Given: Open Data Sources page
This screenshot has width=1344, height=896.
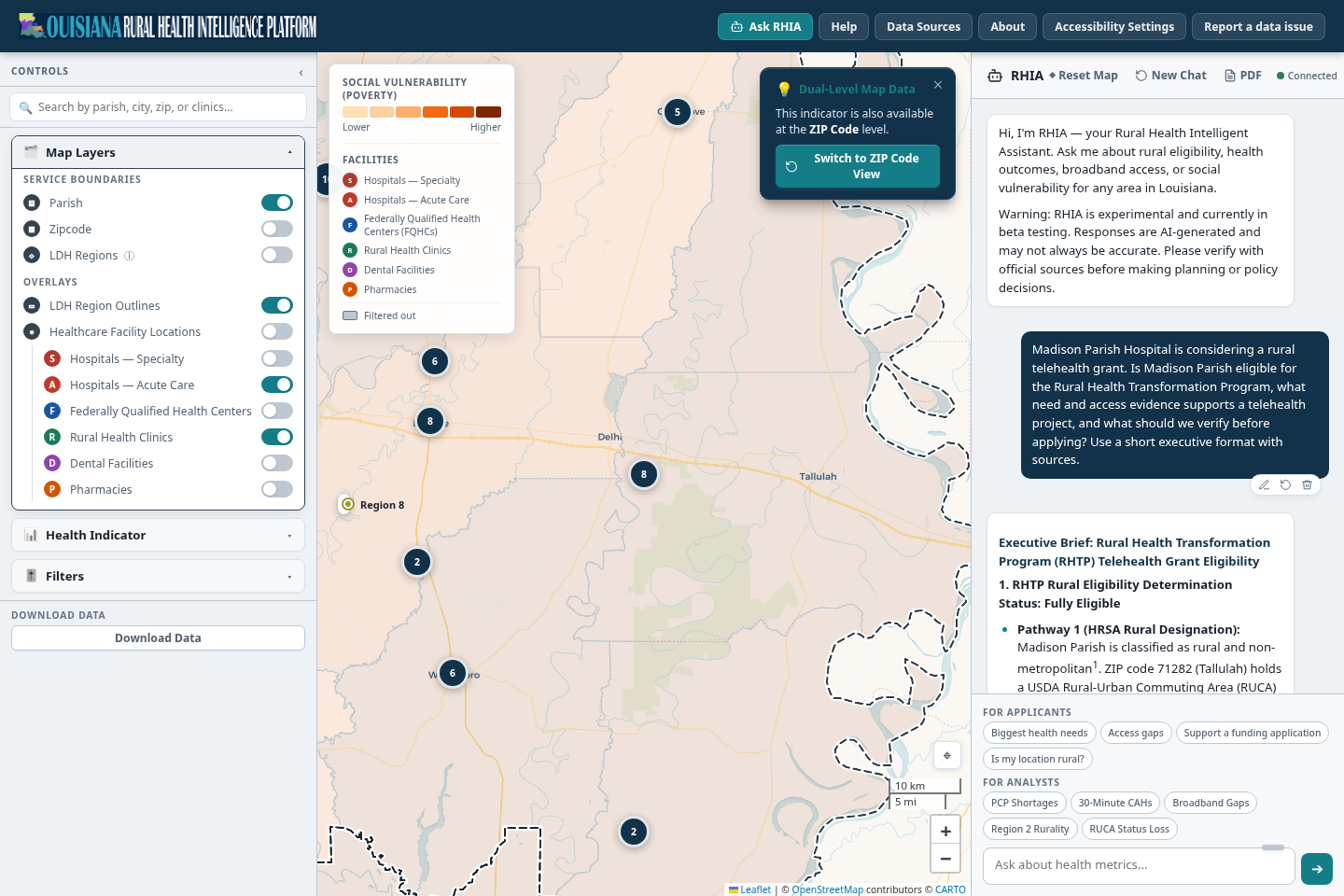Looking at the screenshot, I should [923, 26].
